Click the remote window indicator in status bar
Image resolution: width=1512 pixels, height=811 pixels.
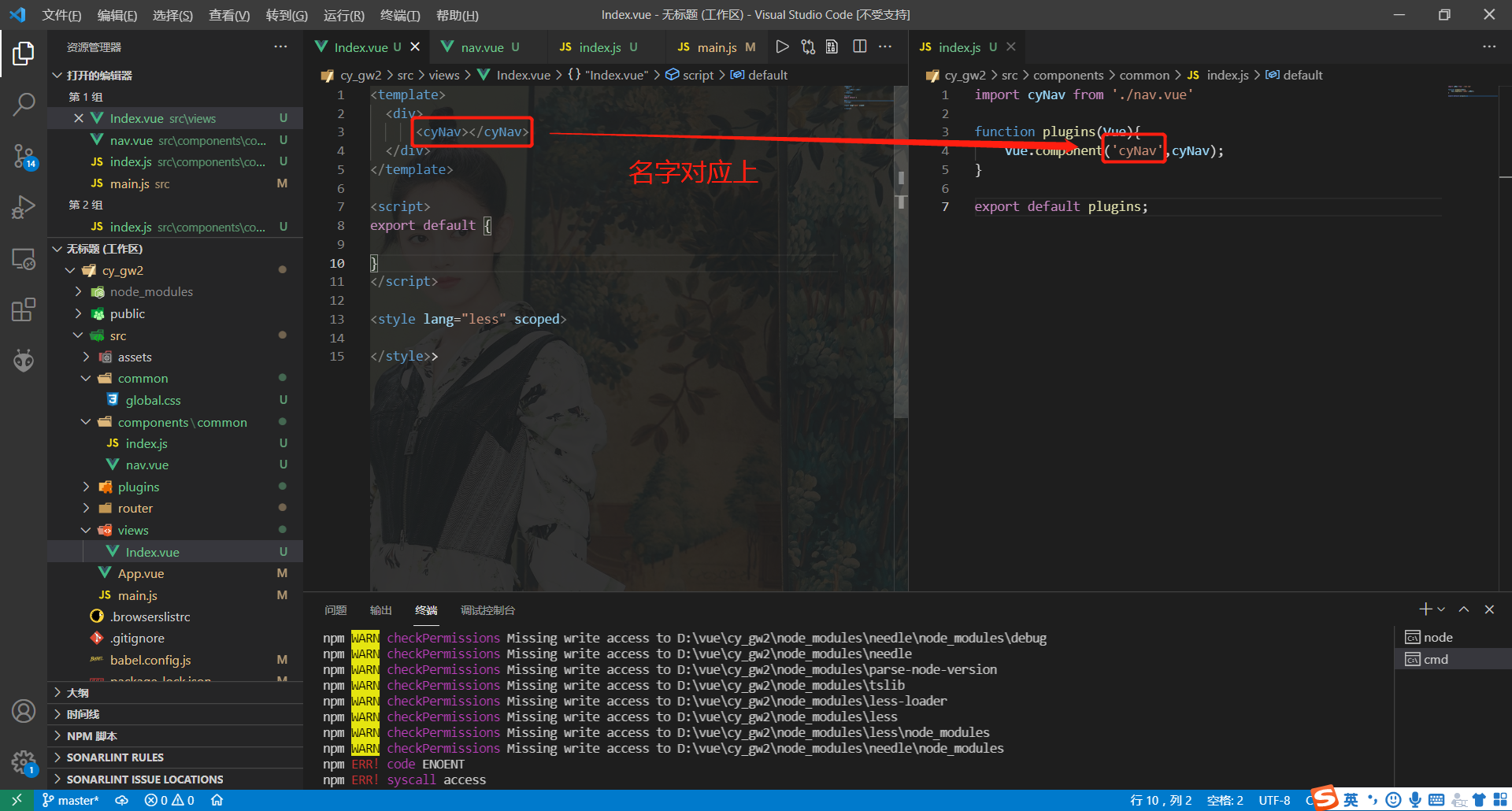pos(17,800)
